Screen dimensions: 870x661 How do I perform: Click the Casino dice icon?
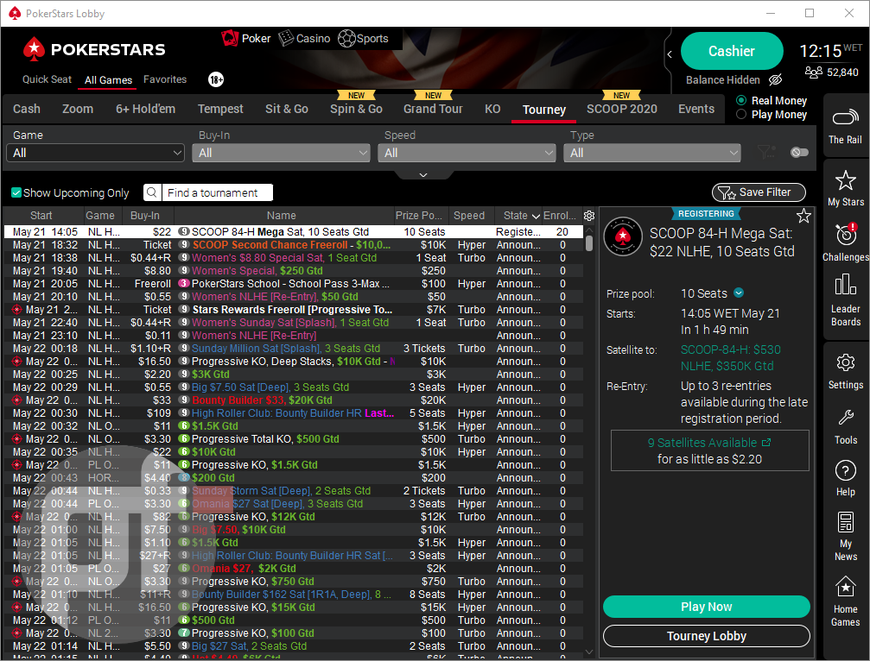click(x=286, y=38)
